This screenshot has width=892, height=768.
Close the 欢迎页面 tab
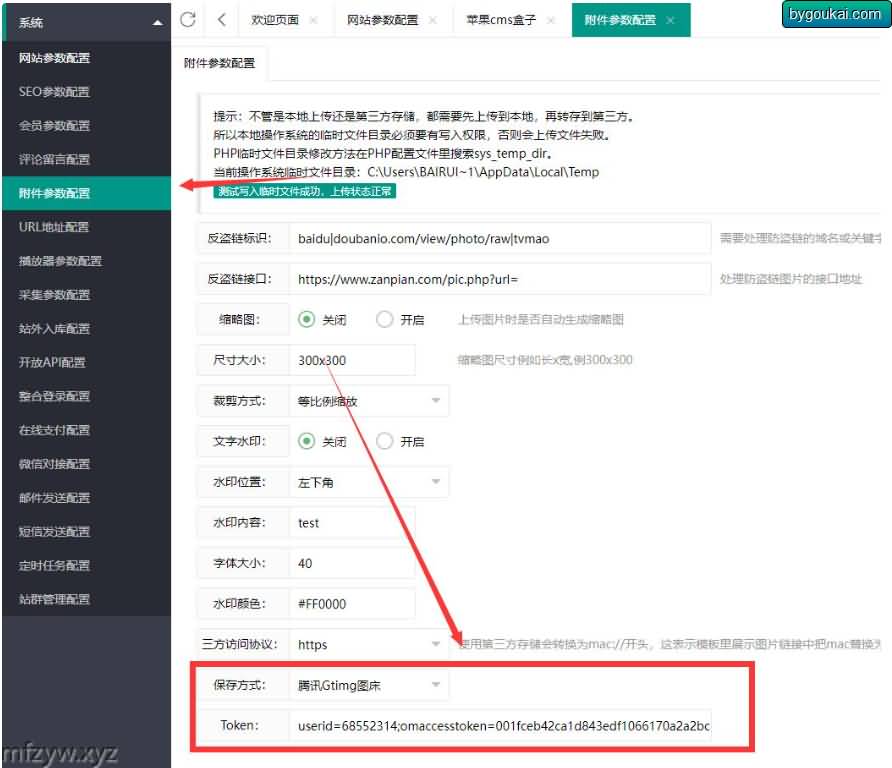[314, 20]
